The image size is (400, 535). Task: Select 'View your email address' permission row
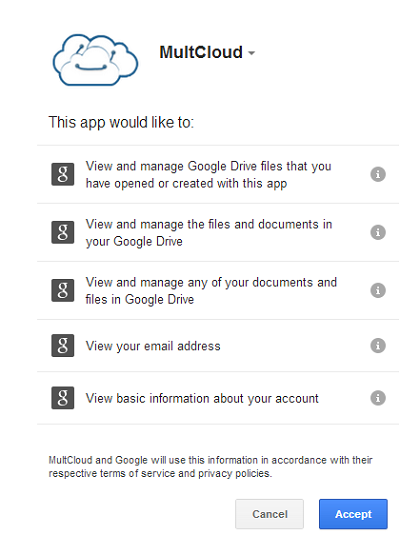218,346
